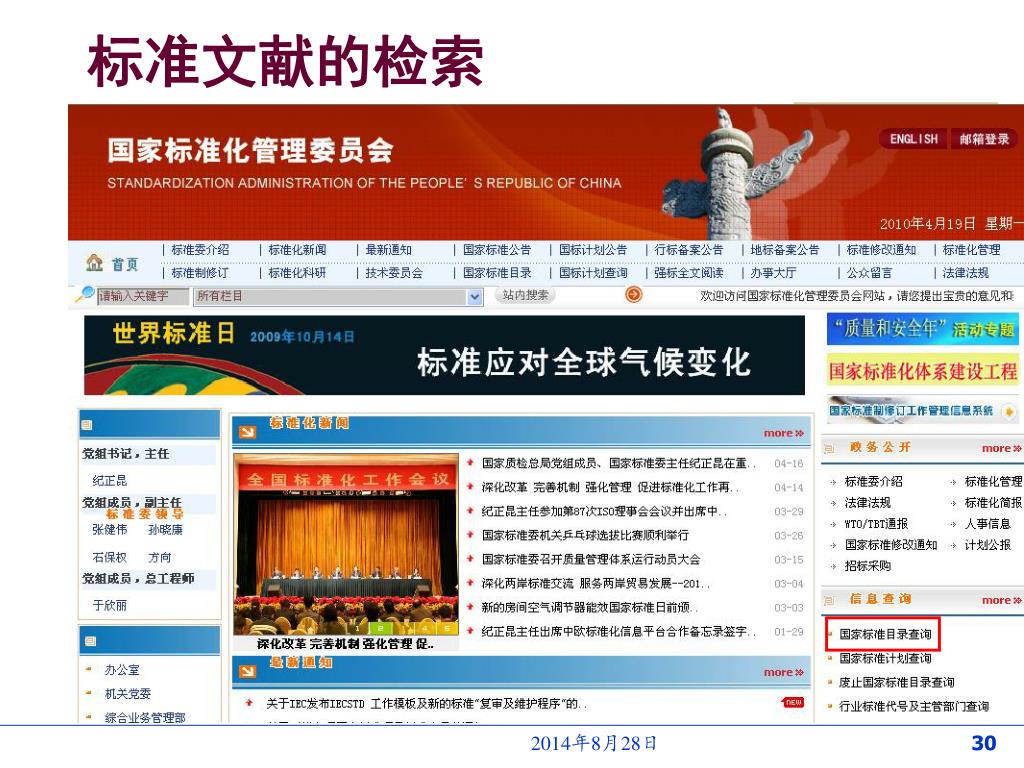Click the 信息查询 section header icon

point(829,600)
